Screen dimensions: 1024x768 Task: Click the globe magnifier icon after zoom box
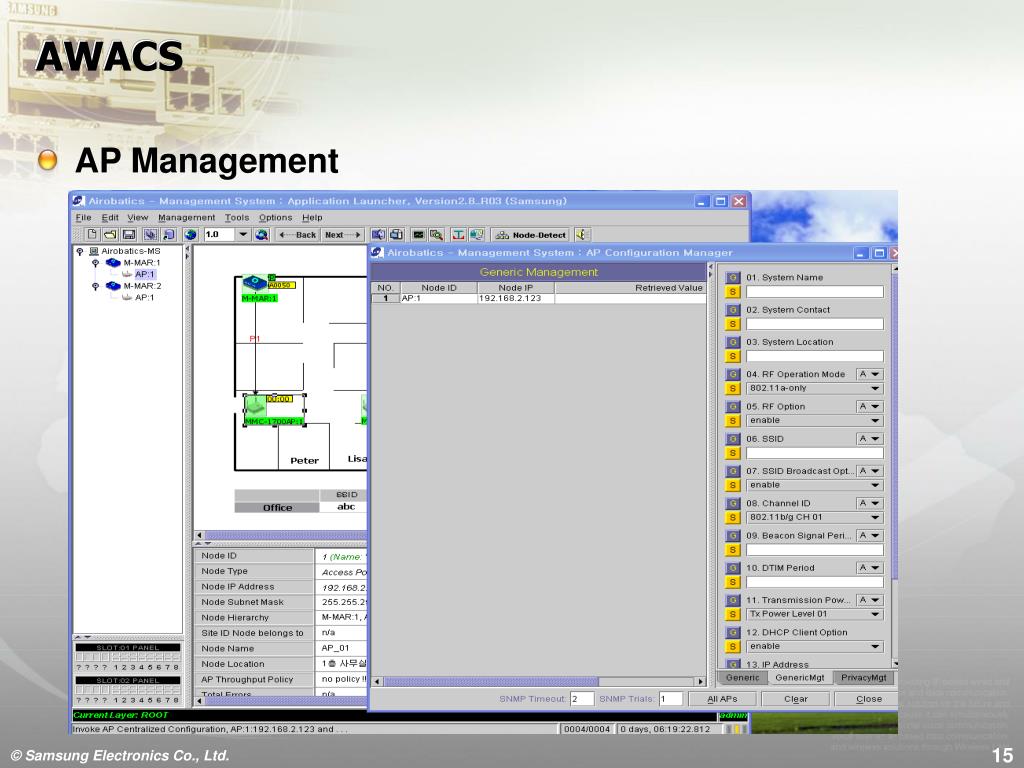coord(262,234)
